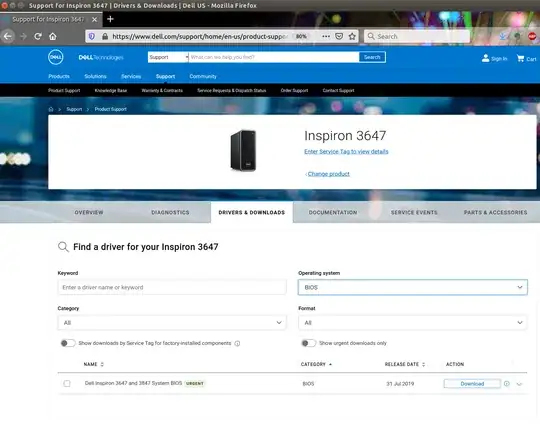Image resolution: width=540 pixels, height=424 pixels.
Task: Open the shopping Cart icon
Action: click(x=520, y=58)
